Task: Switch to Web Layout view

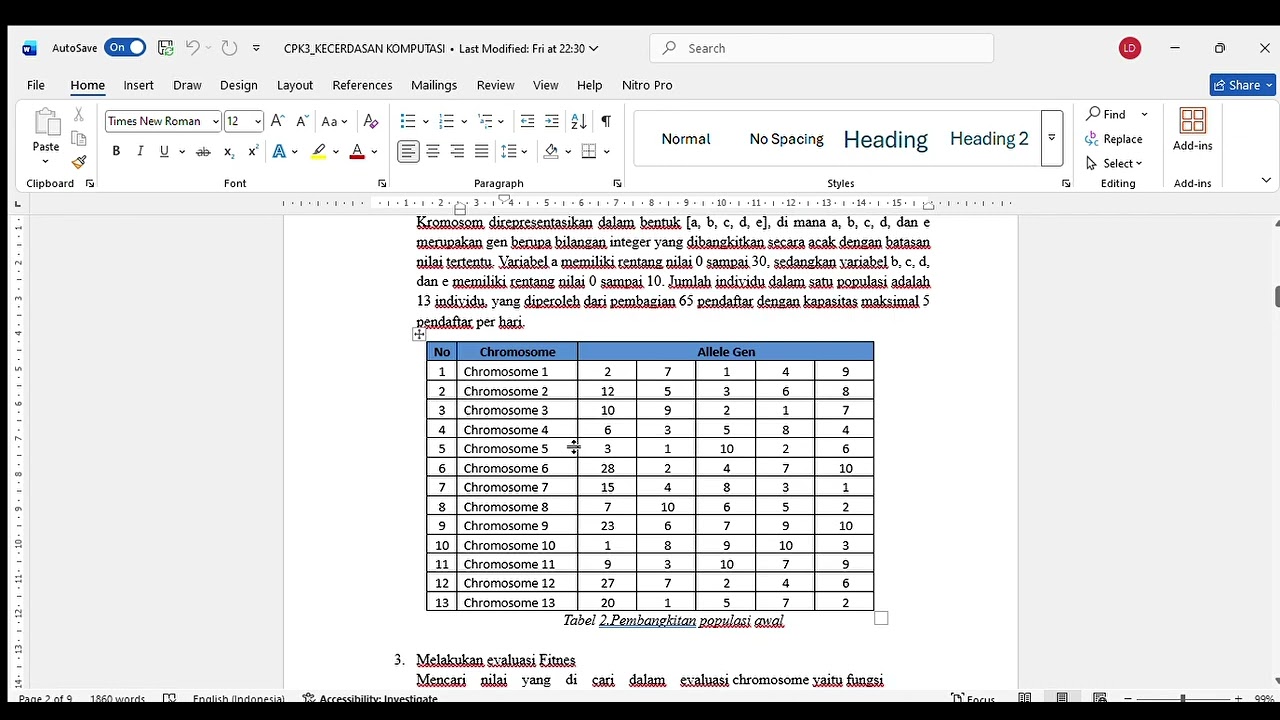Action: pyautogui.click(x=1099, y=698)
